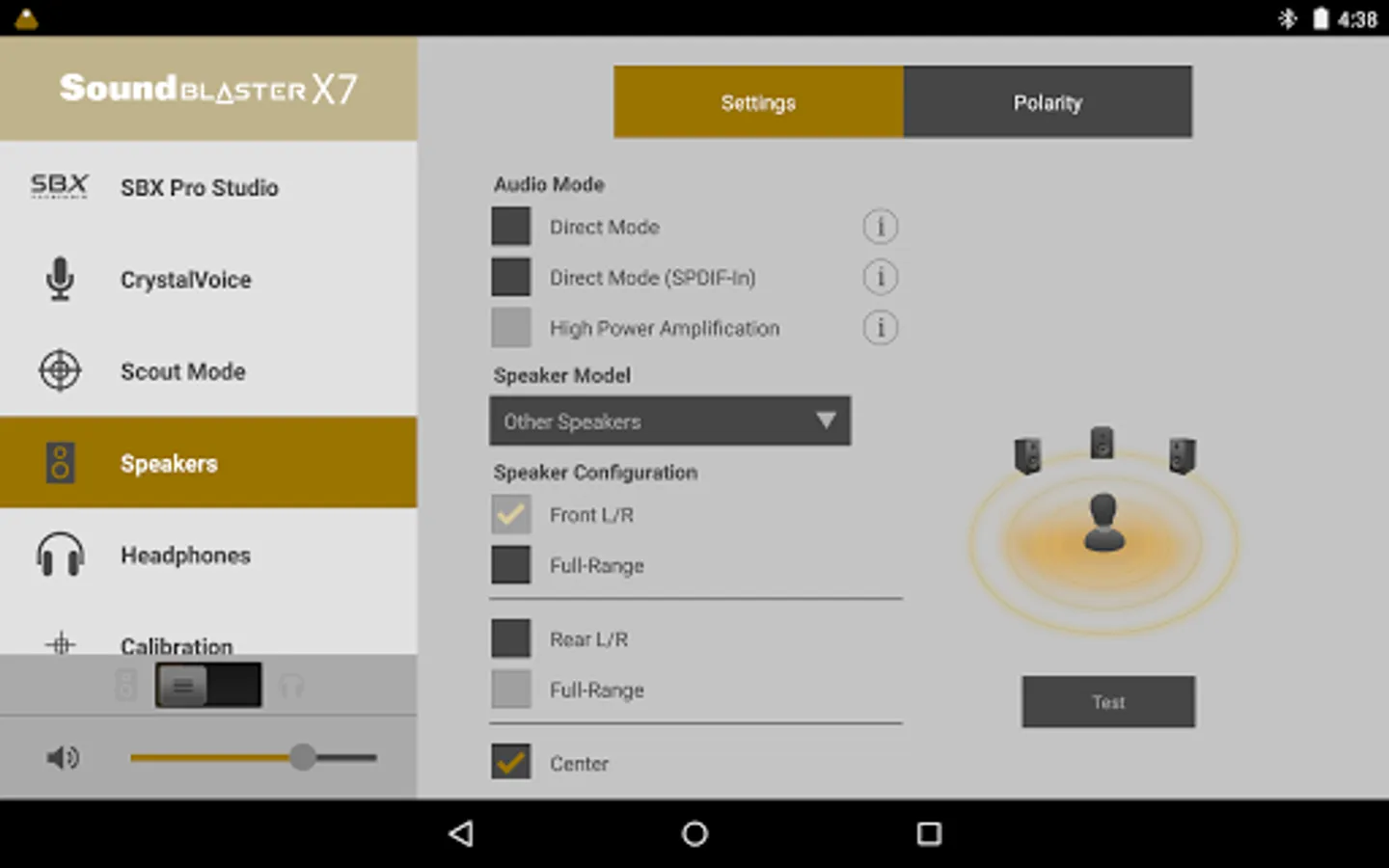The height and width of the screenshot is (868, 1389).
Task: Open the Speaker Model dropdown
Action: tap(669, 420)
